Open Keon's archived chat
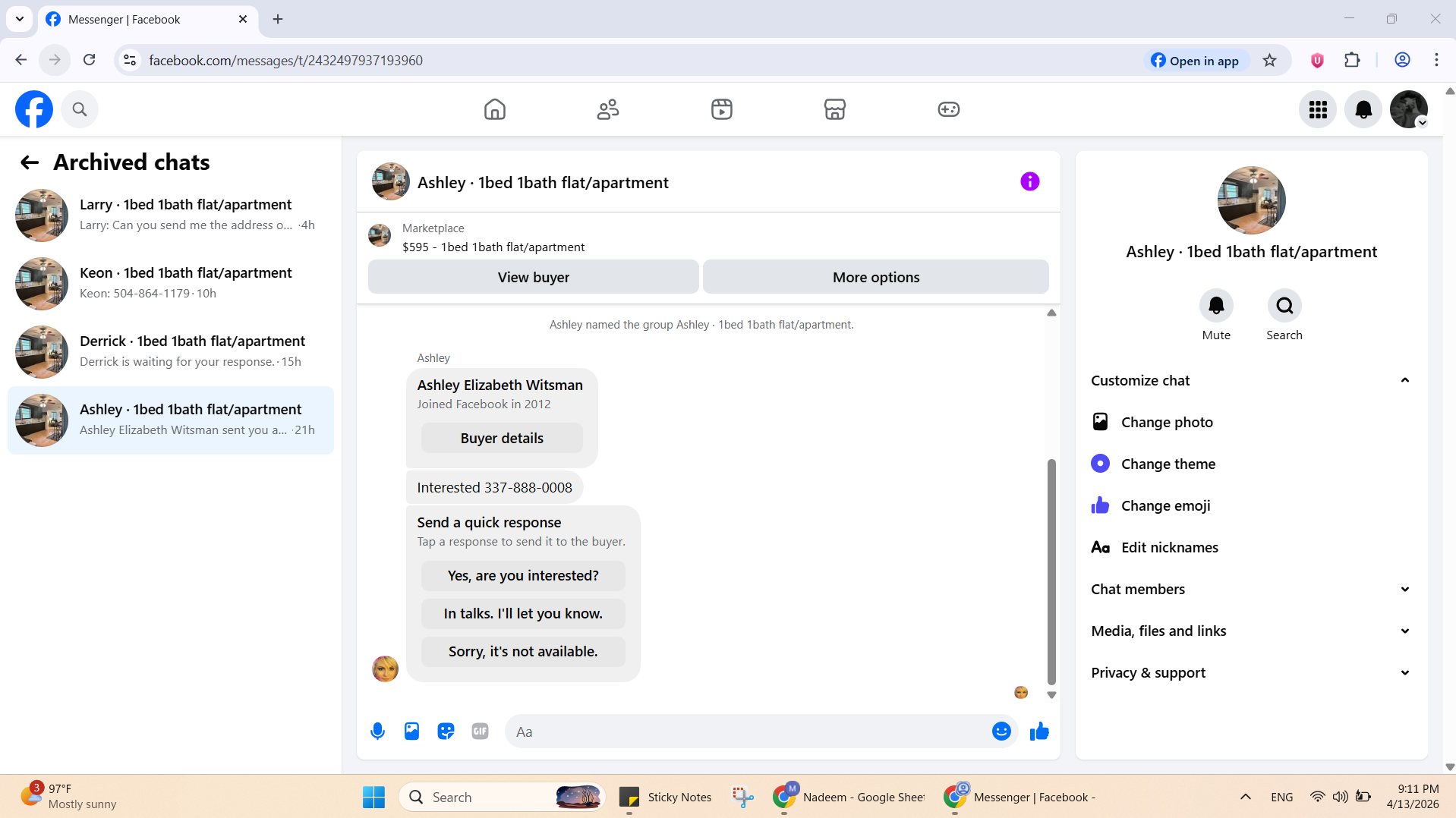 click(171, 284)
